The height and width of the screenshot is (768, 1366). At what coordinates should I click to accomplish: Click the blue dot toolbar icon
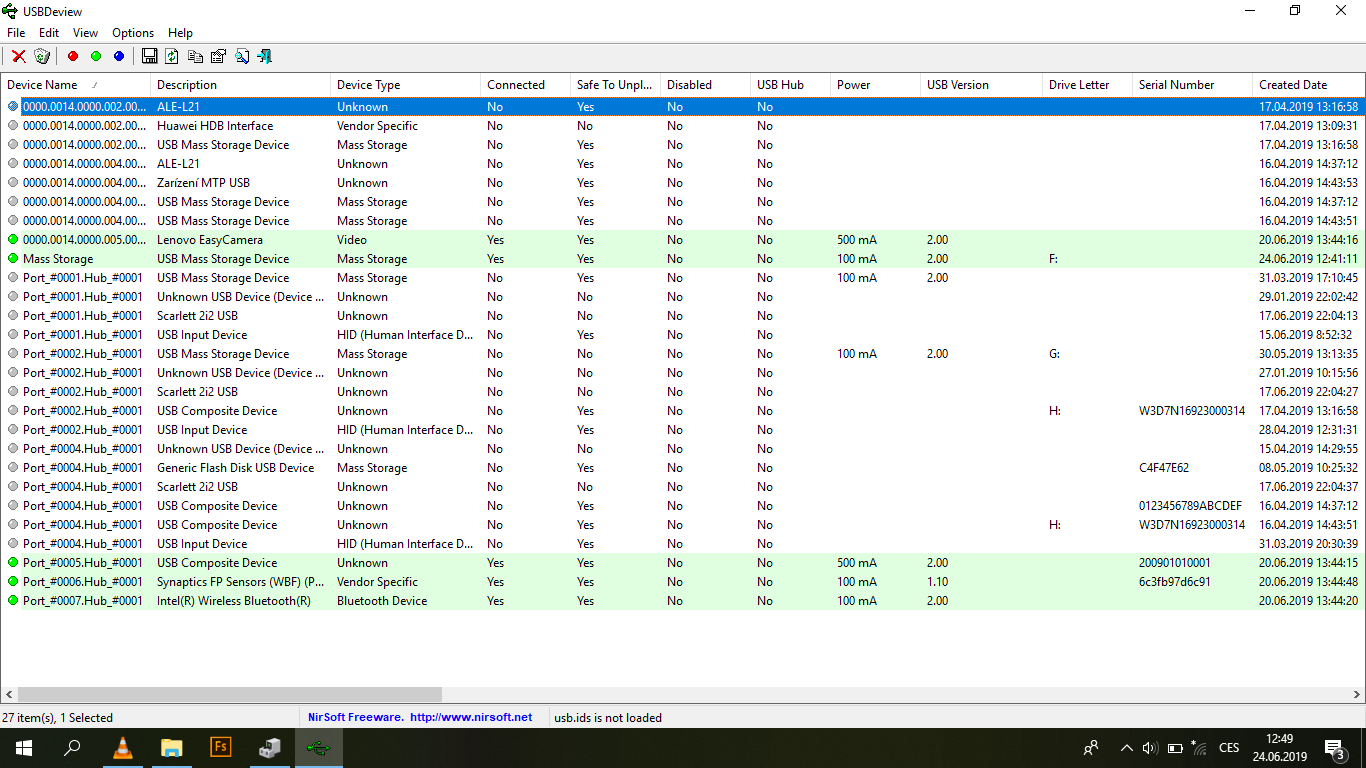tap(119, 56)
